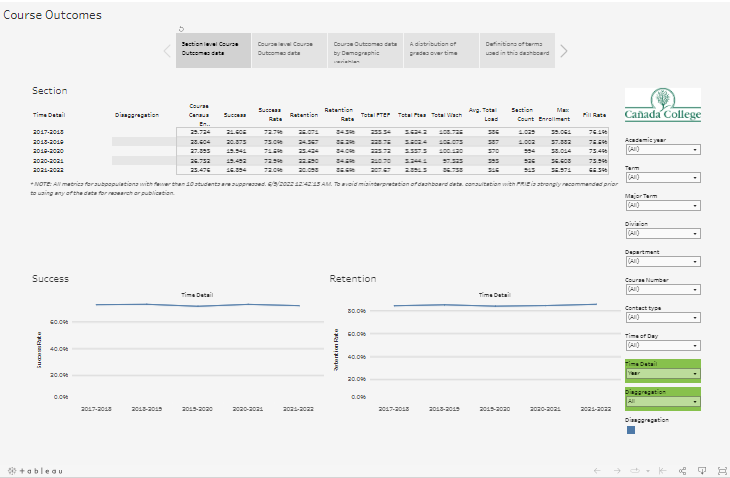Click the Total Wsch column header
The height and width of the screenshot is (478, 730).
pos(446,115)
